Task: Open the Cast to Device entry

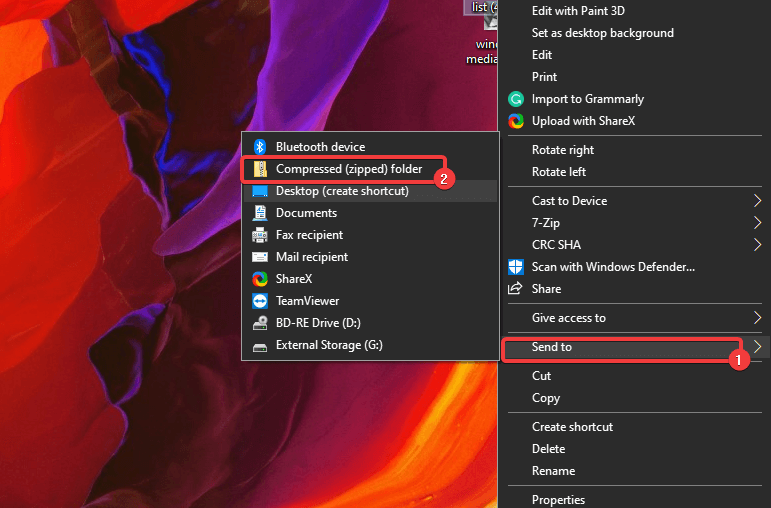Action: point(635,201)
